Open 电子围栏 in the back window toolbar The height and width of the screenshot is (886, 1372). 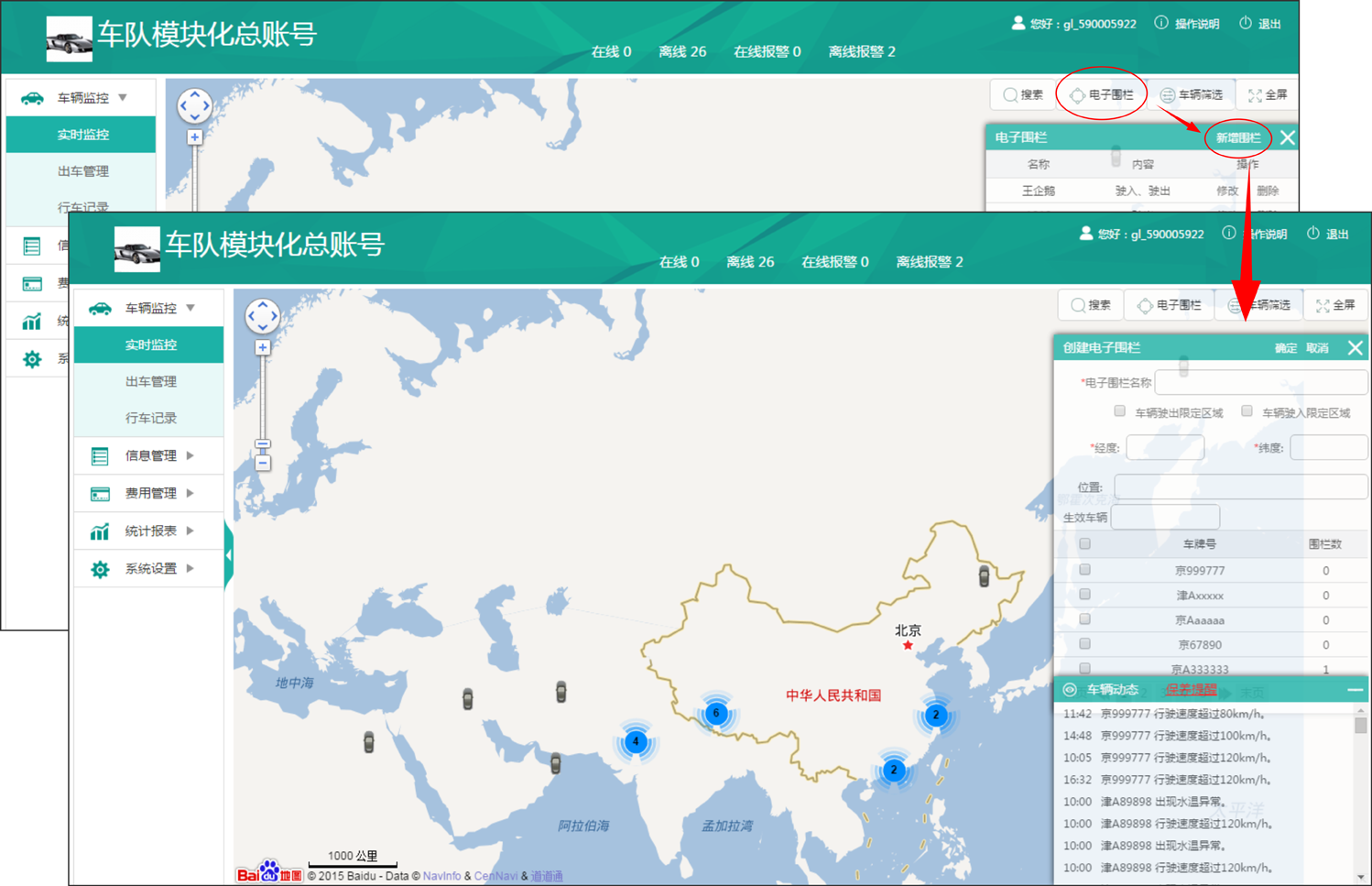click(x=1102, y=94)
